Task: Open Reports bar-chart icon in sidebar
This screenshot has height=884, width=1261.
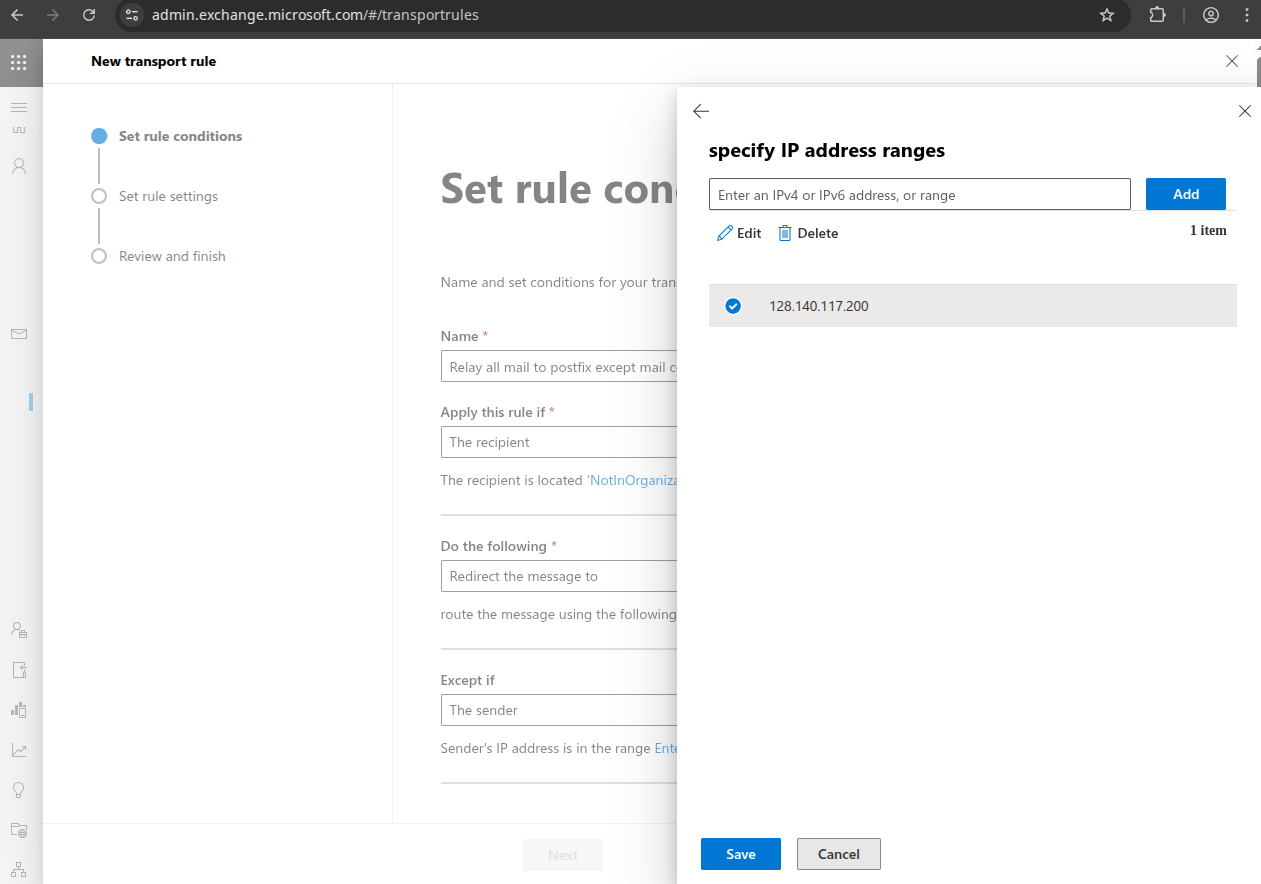Action: pyautogui.click(x=18, y=710)
